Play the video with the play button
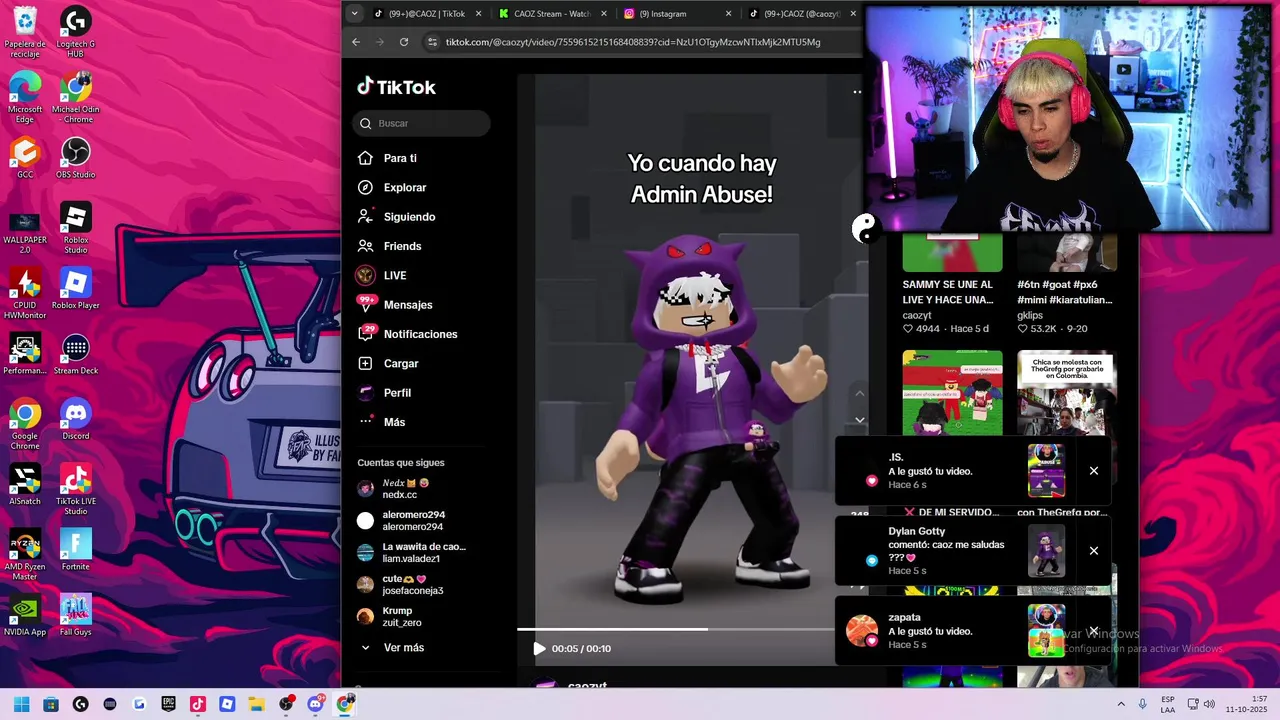Screen dimensions: 1280x720 pyautogui.click(x=539, y=649)
